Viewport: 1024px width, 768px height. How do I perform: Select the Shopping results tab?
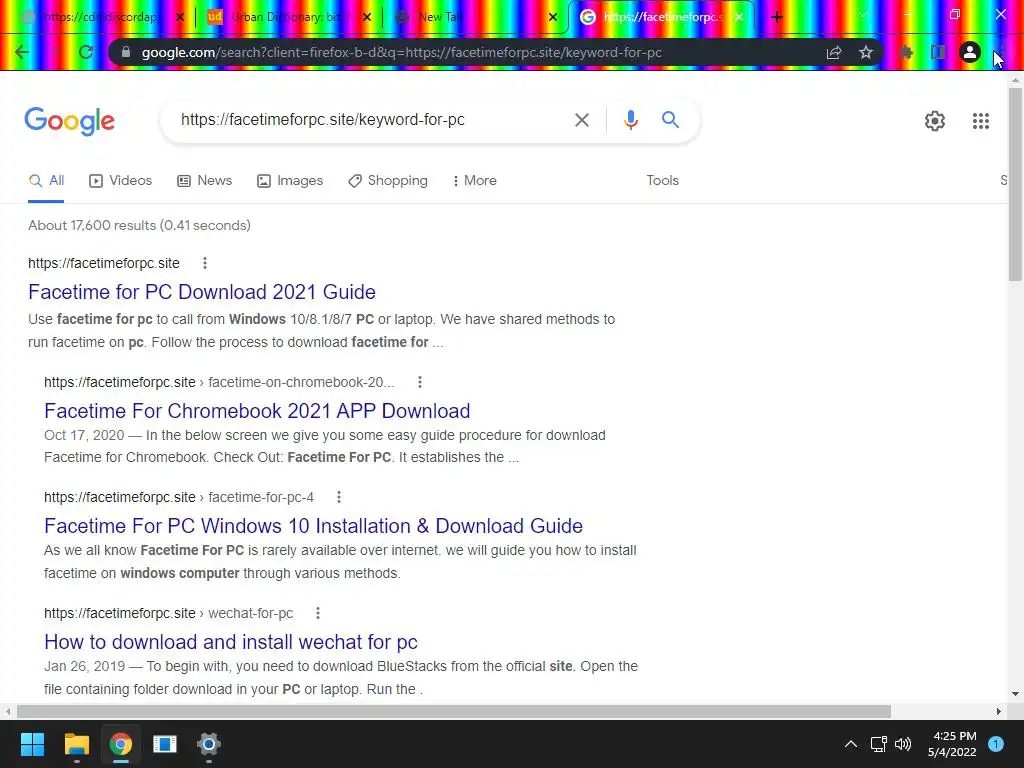click(388, 180)
